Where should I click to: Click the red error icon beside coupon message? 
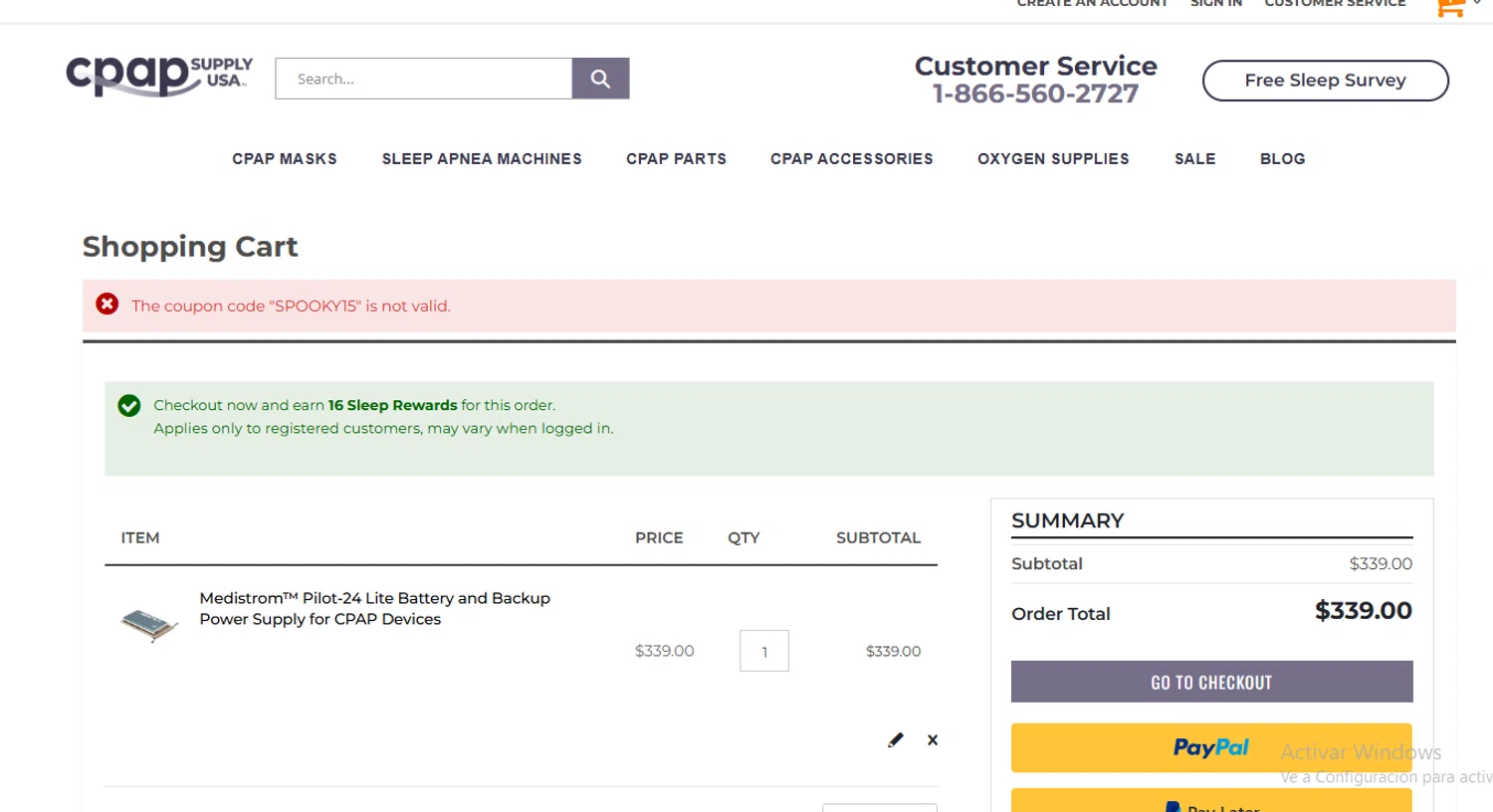click(107, 304)
